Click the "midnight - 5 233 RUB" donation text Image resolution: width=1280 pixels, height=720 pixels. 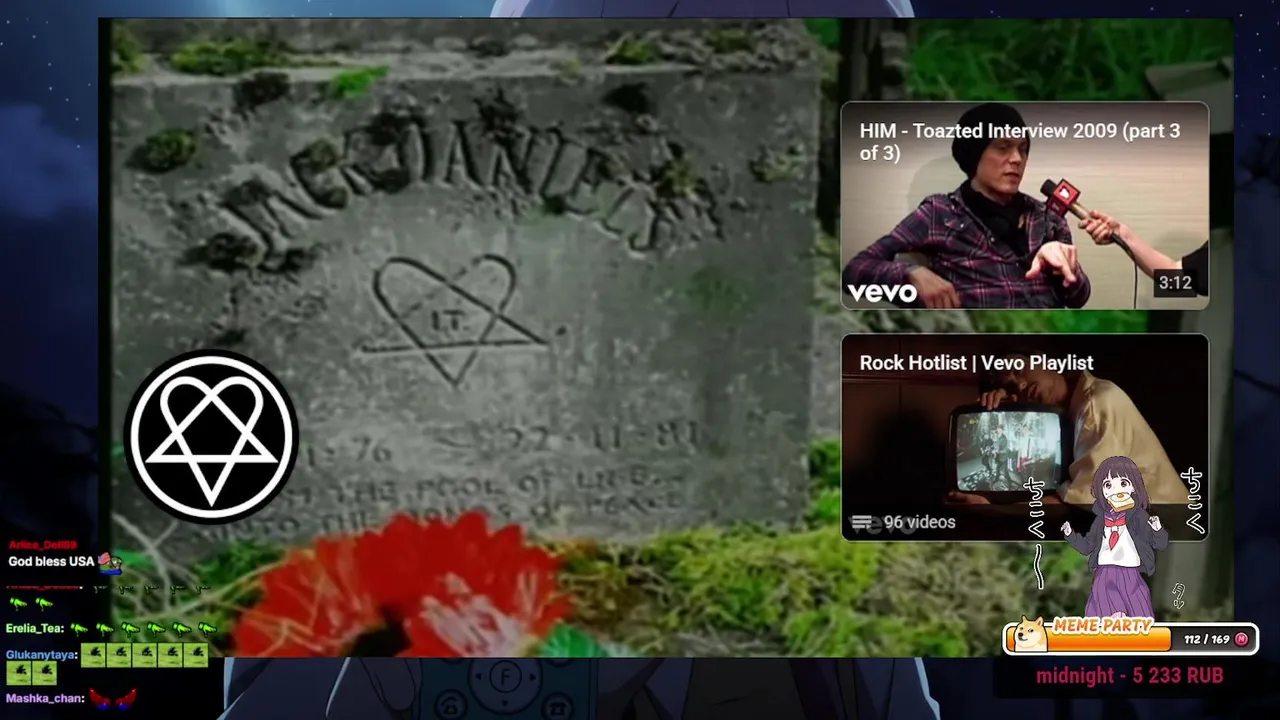(1129, 676)
